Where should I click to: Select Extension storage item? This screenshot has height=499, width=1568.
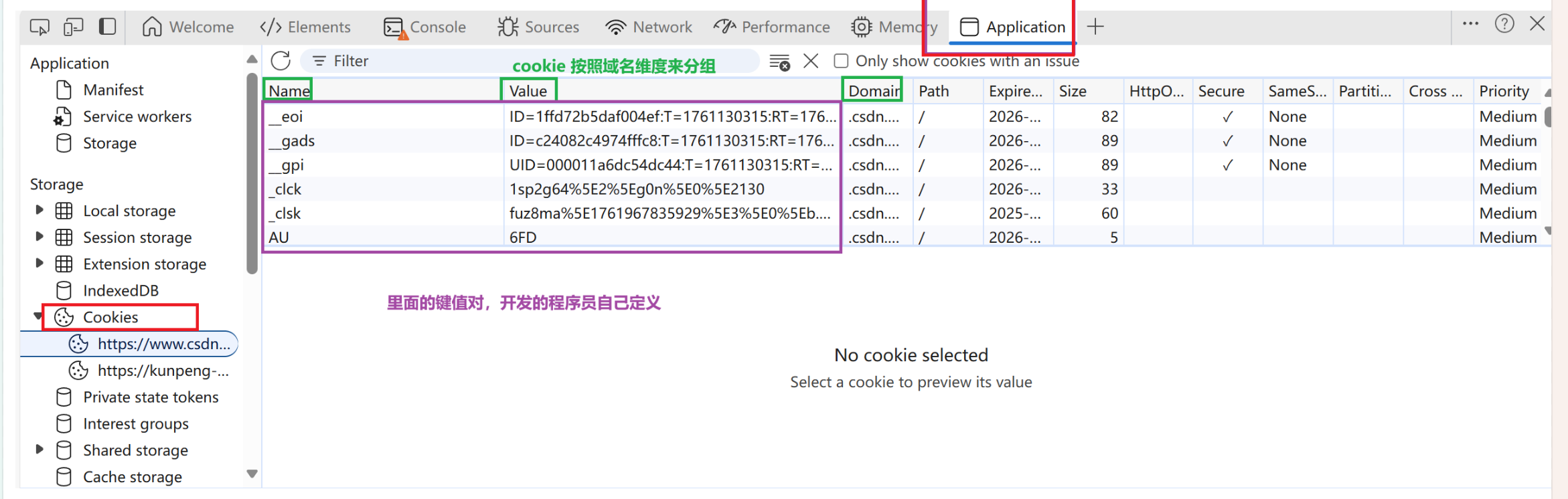click(x=145, y=264)
